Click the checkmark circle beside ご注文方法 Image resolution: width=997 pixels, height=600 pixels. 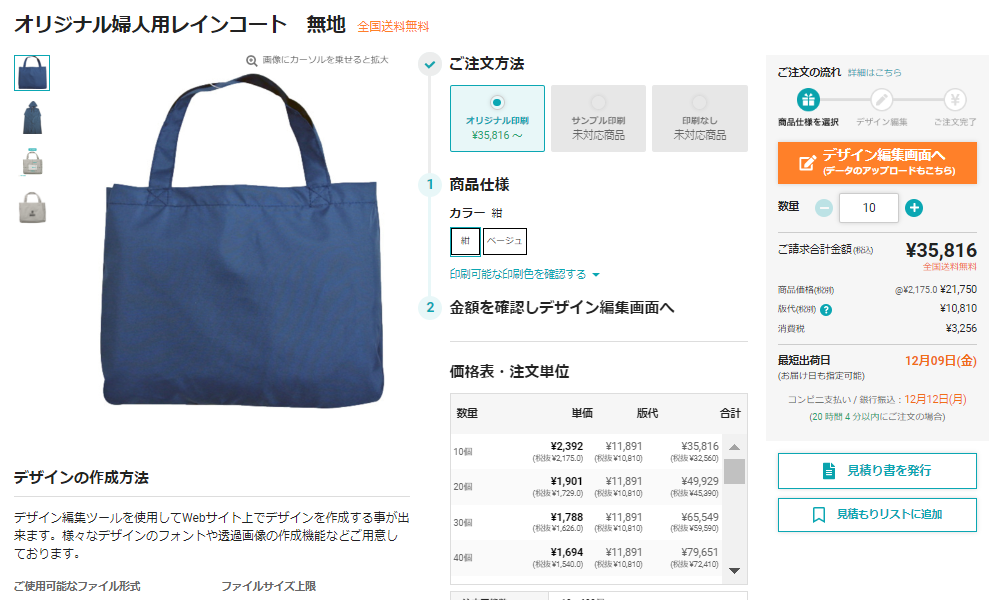[430, 64]
